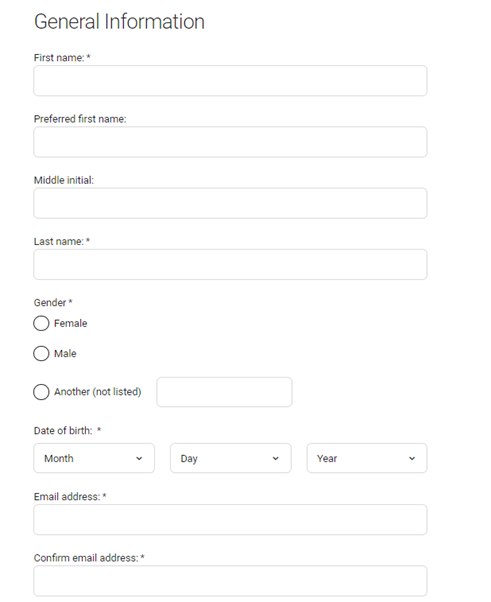Click the First name input field

click(x=230, y=81)
